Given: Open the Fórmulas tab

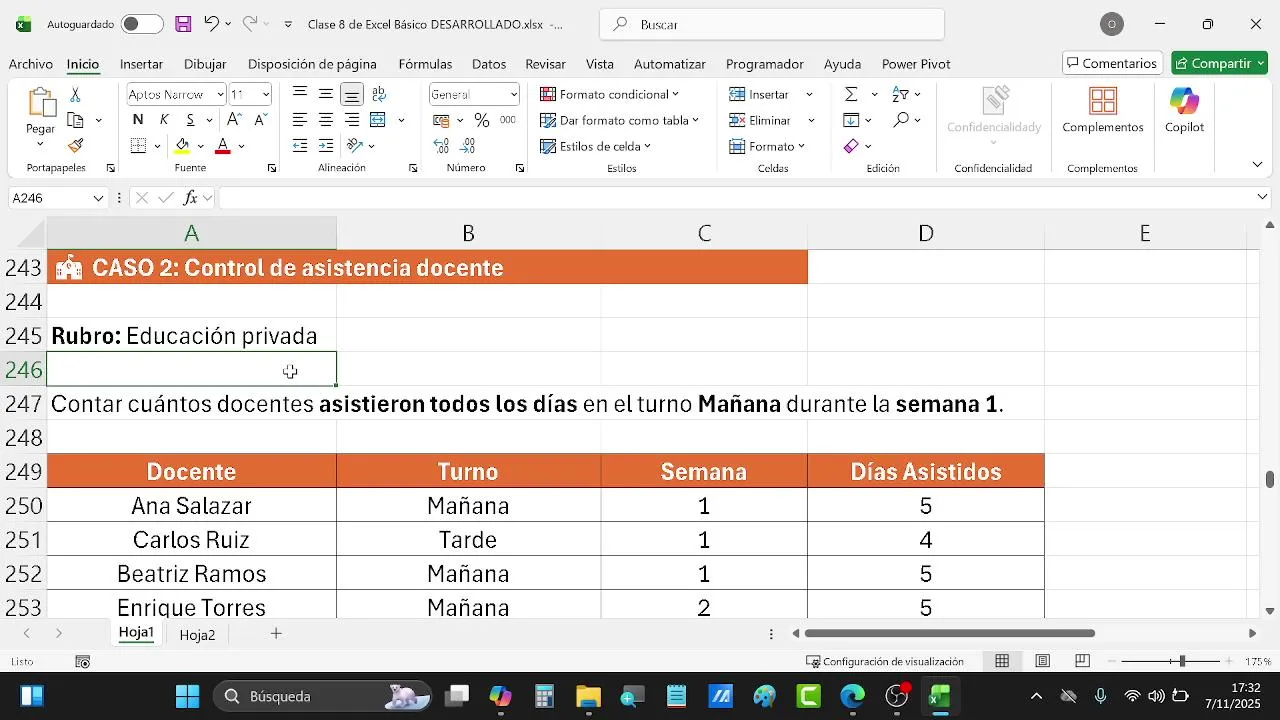Looking at the screenshot, I should 425,64.
